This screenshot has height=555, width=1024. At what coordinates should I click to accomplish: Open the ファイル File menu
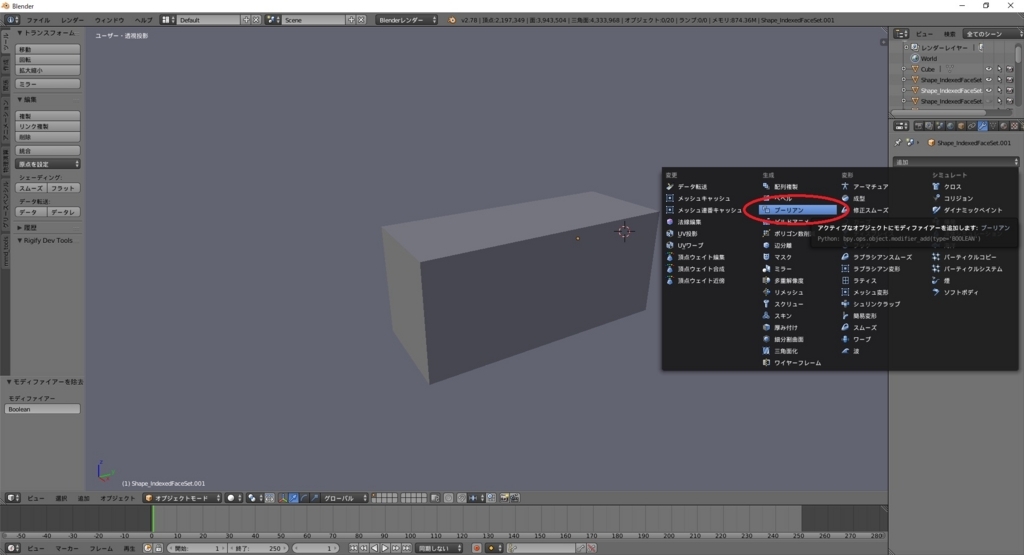[x=37, y=20]
